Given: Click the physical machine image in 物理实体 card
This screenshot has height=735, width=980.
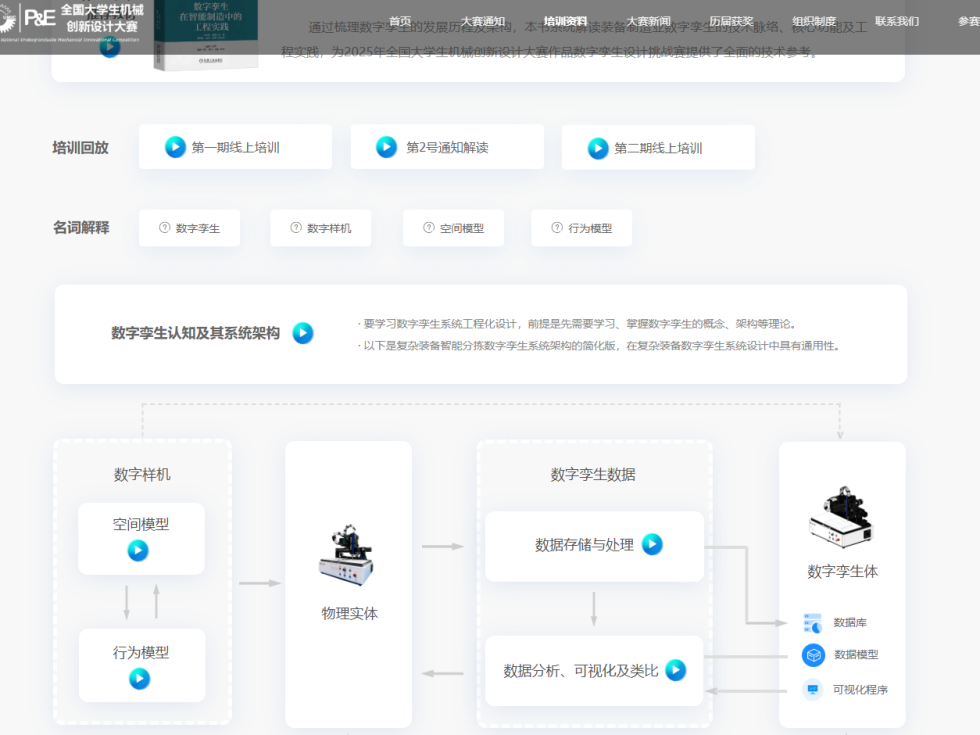Looking at the screenshot, I should (x=348, y=553).
